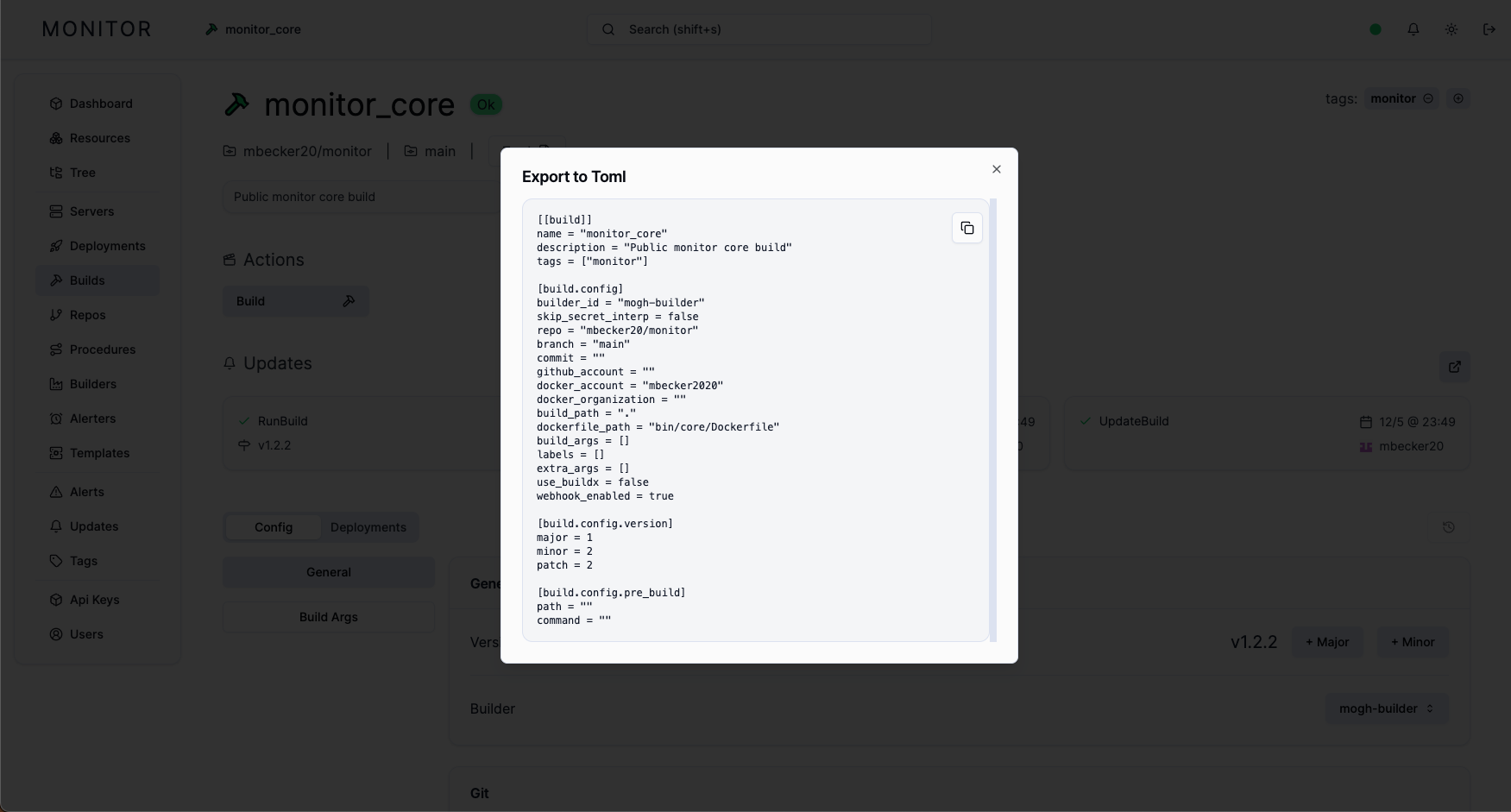Open the Updates sidebar item
1511x812 pixels.
(x=98, y=526)
